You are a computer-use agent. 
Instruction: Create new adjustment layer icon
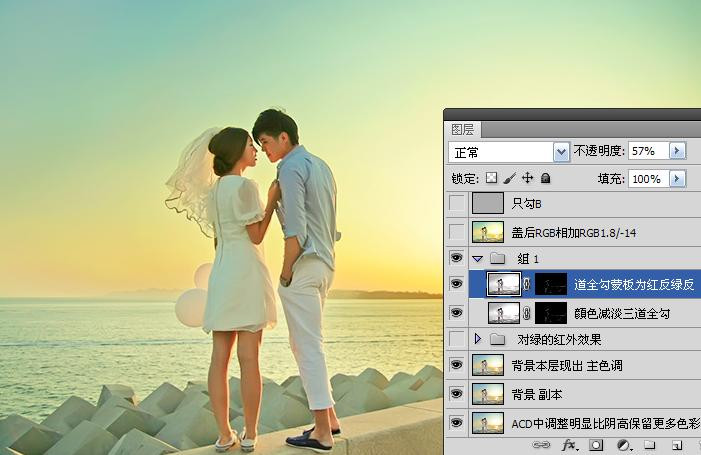coord(623,445)
